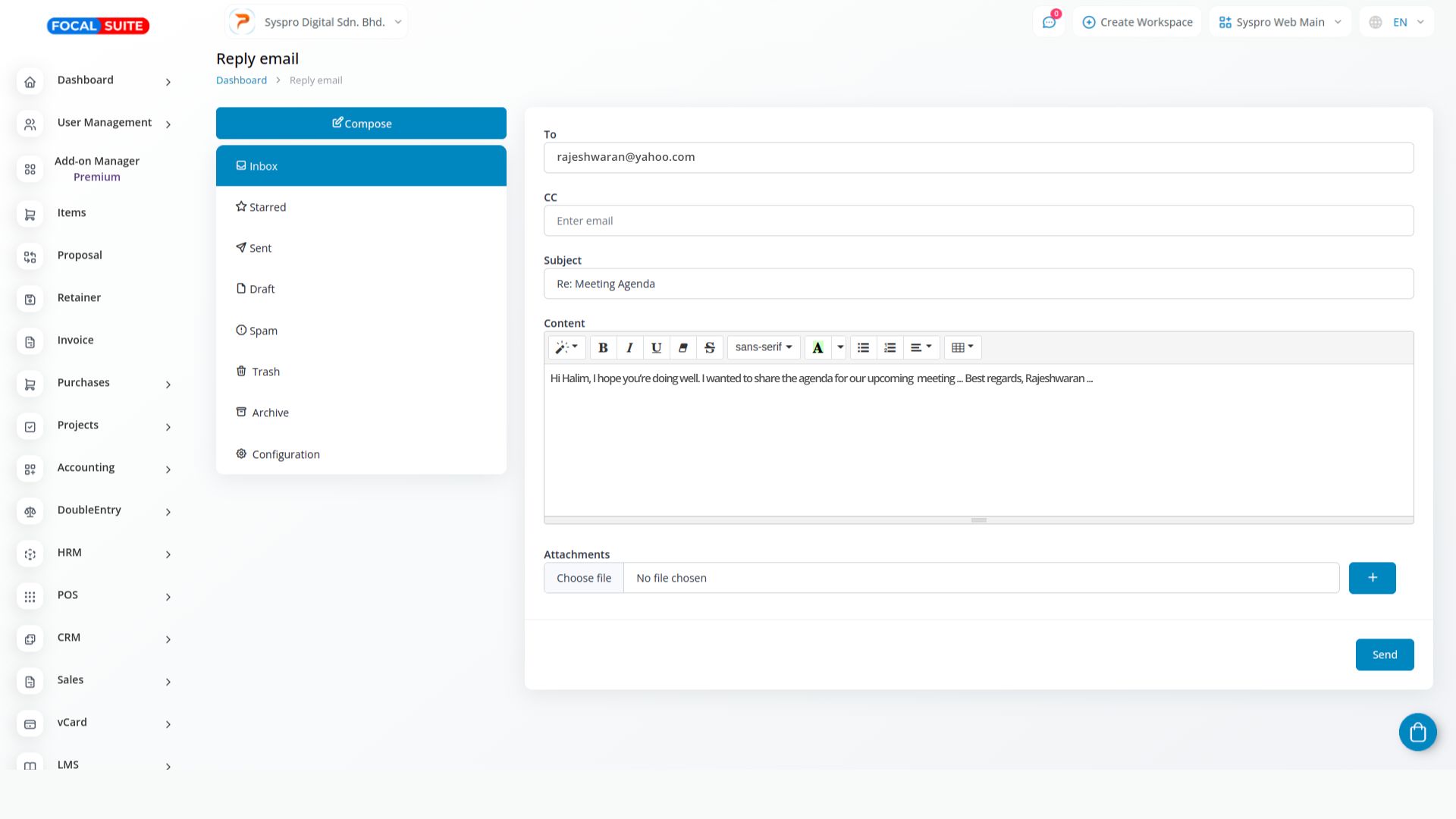Screen dimensions: 1456x819
Task: Open the insert table dropdown
Action: [x=962, y=347]
